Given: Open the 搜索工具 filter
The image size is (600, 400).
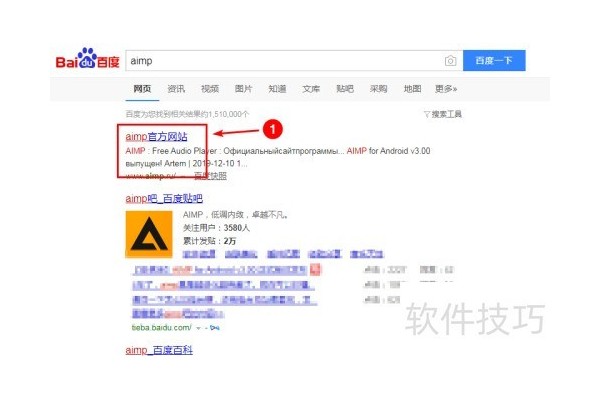Looking at the screenshot, I should pyautogui.click(x=443, y=114).
